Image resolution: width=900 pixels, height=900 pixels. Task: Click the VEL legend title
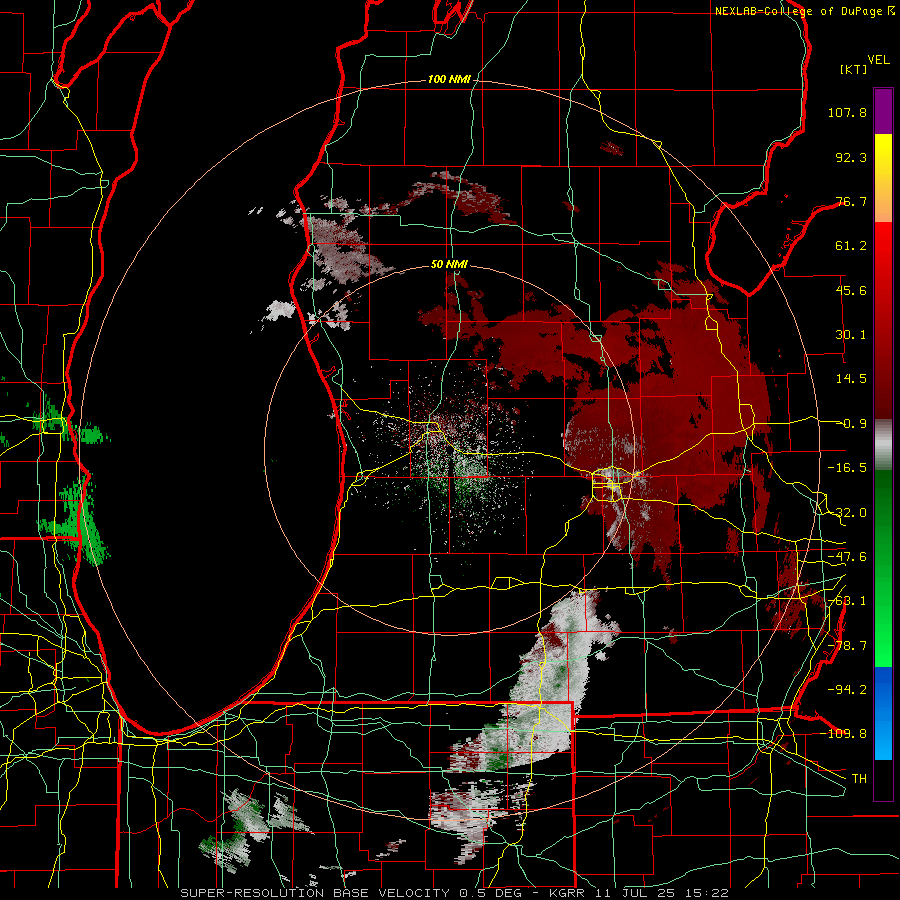pos(878,60)
